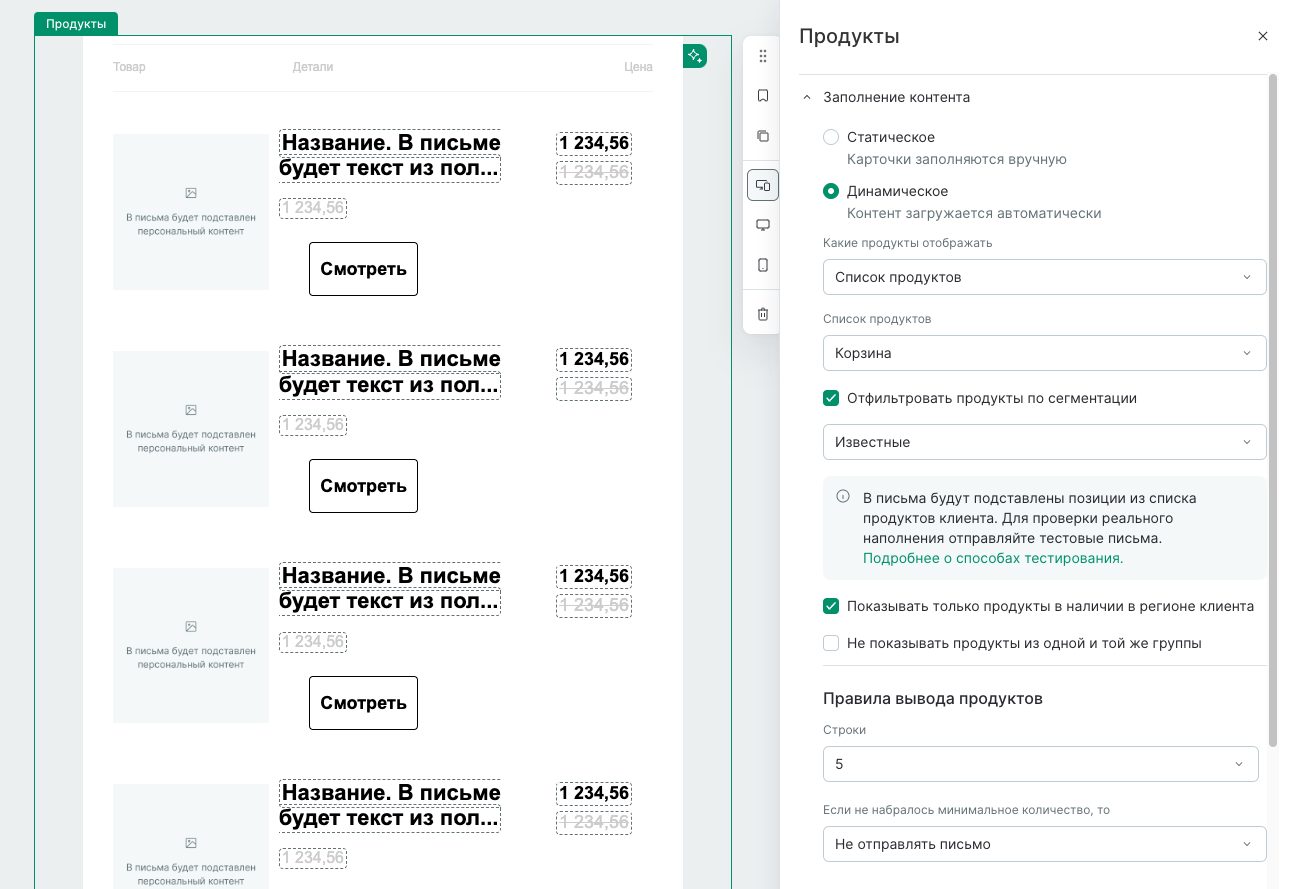Click the fourth product's Название title text

click(390, 806)
